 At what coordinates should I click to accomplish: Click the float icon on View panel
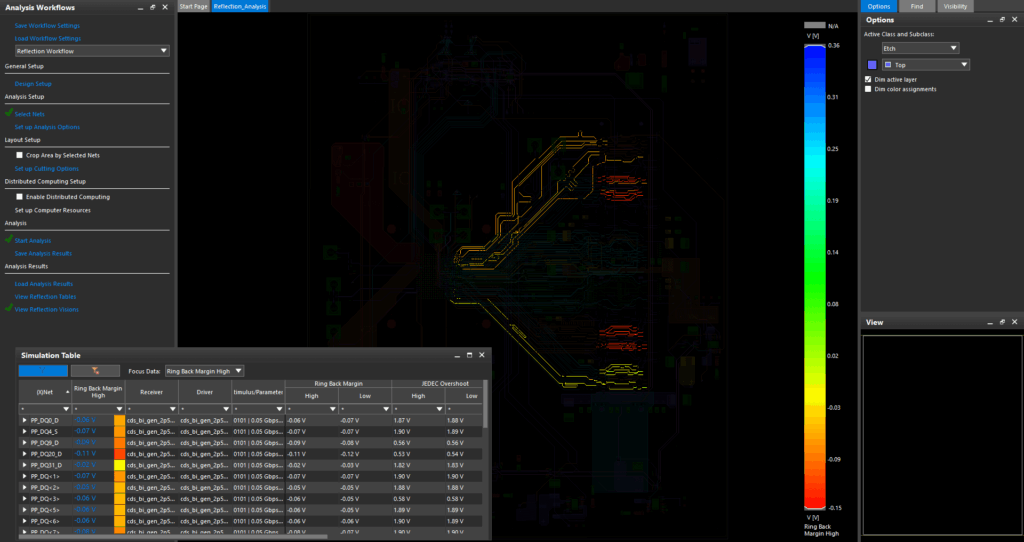1002,322
